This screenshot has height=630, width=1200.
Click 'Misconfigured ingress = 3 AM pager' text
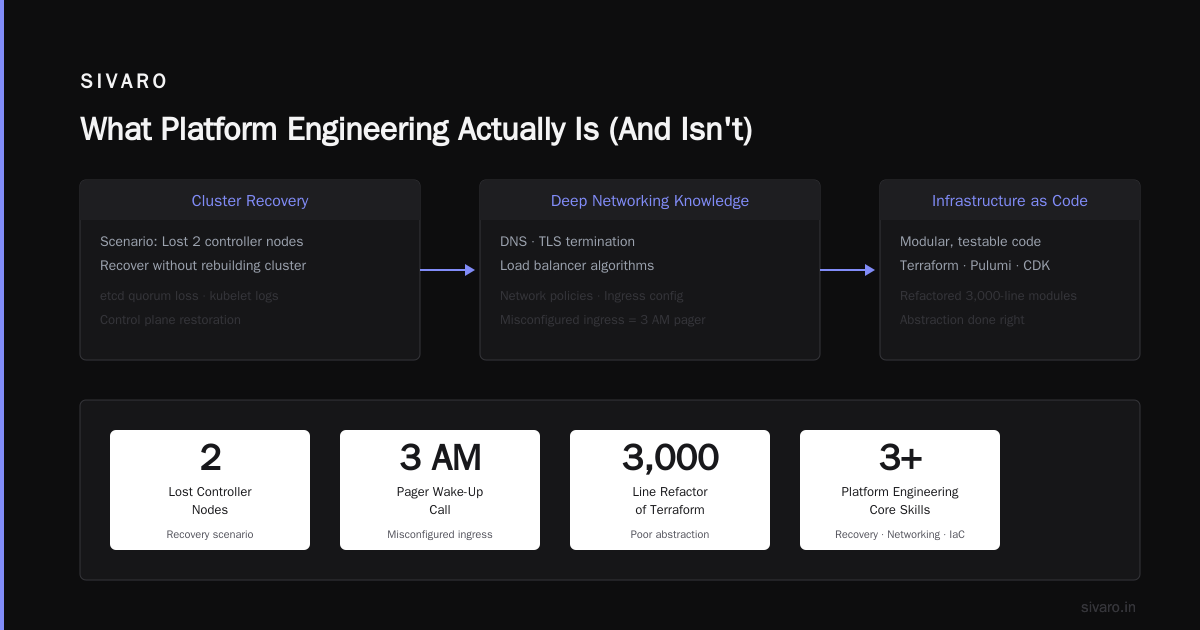[x=602, y=320]
